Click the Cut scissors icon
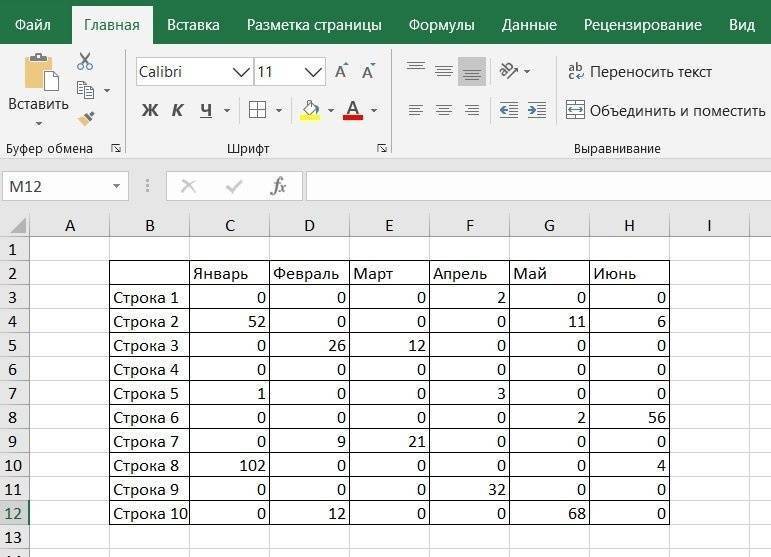Screen dimensions: 771x557 click(85, 61)
